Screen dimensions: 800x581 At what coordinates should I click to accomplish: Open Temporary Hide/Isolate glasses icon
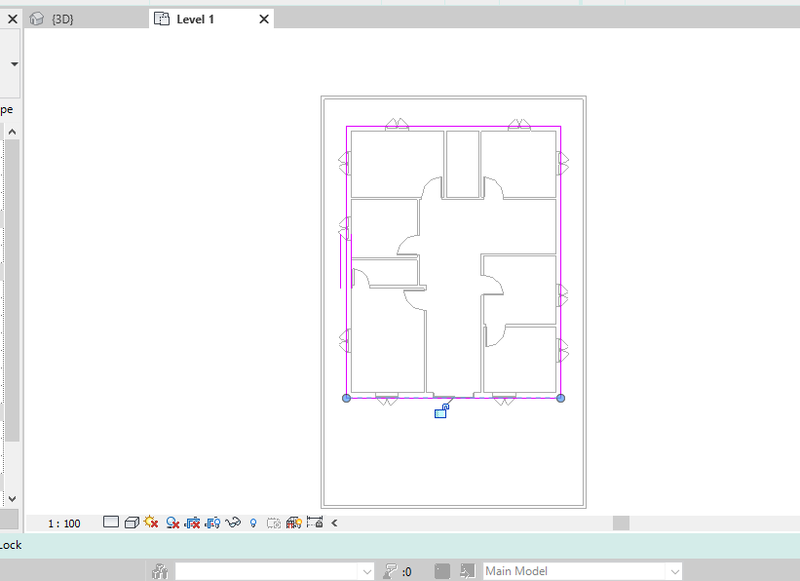tap(233, 523)
